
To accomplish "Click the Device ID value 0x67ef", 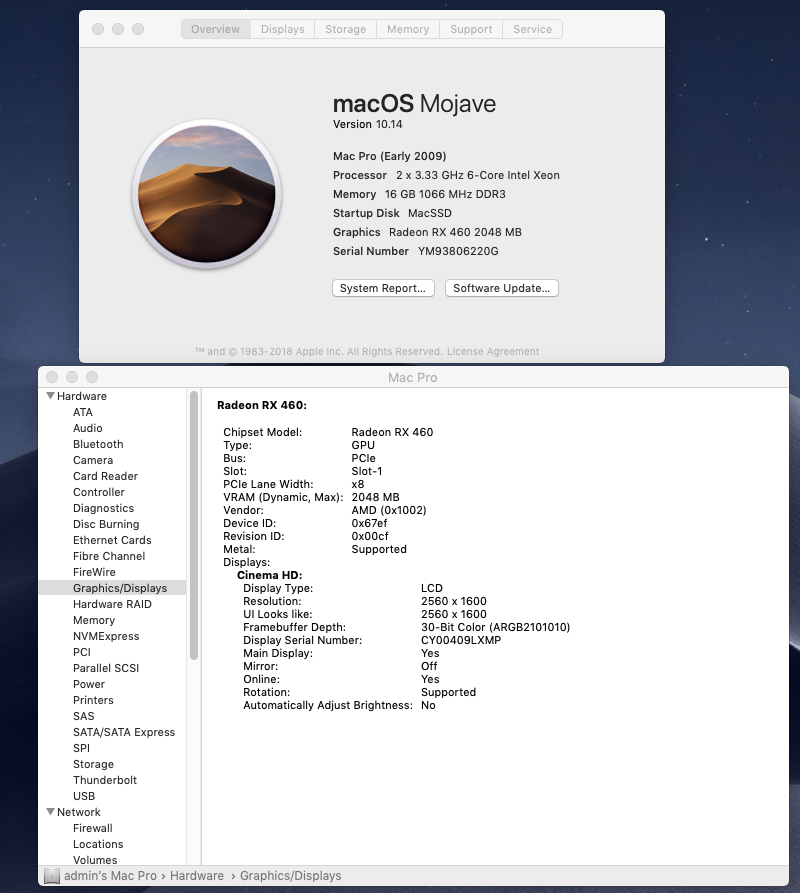I will click(369, 523).
